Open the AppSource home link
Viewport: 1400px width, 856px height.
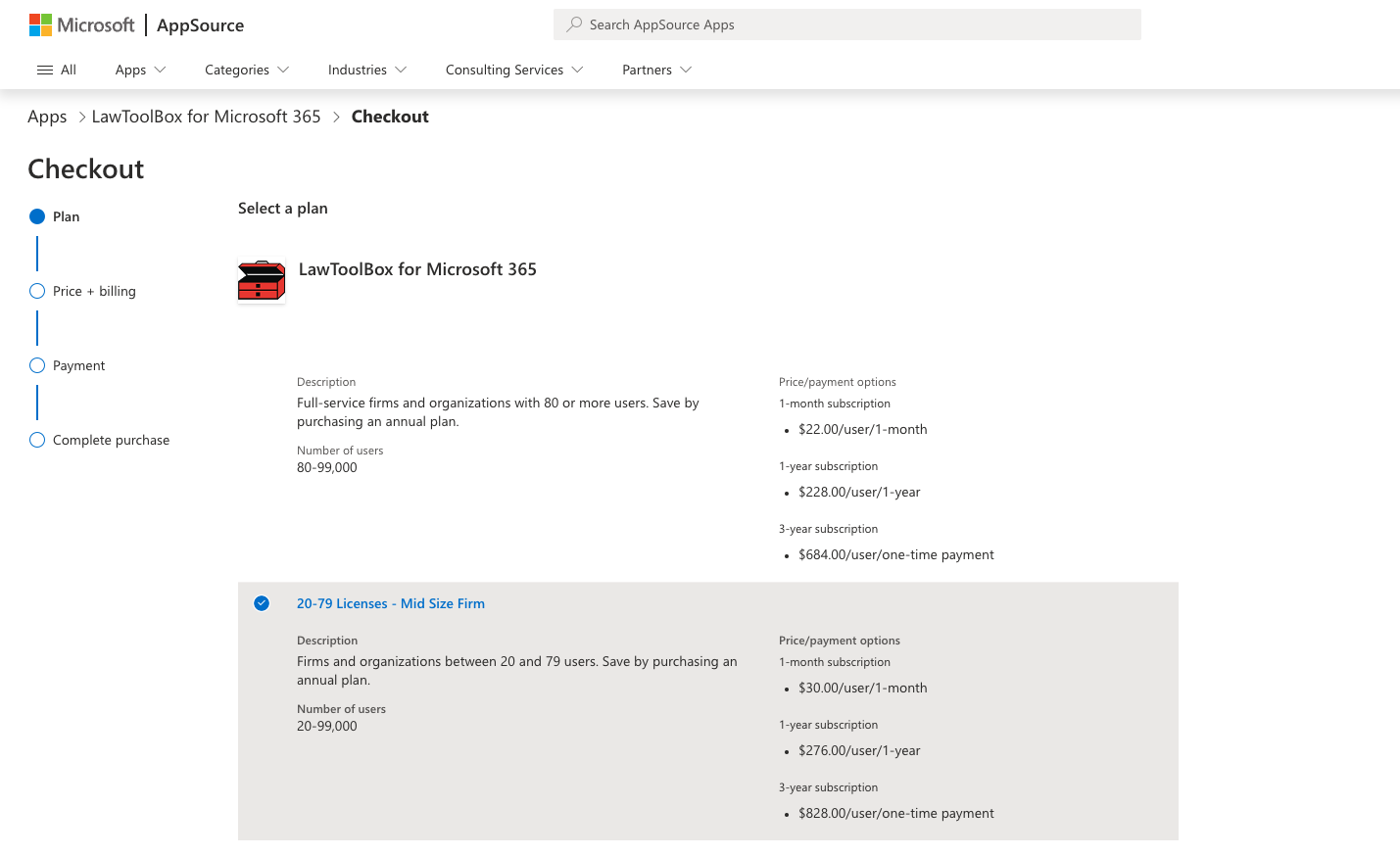(200, 25)
